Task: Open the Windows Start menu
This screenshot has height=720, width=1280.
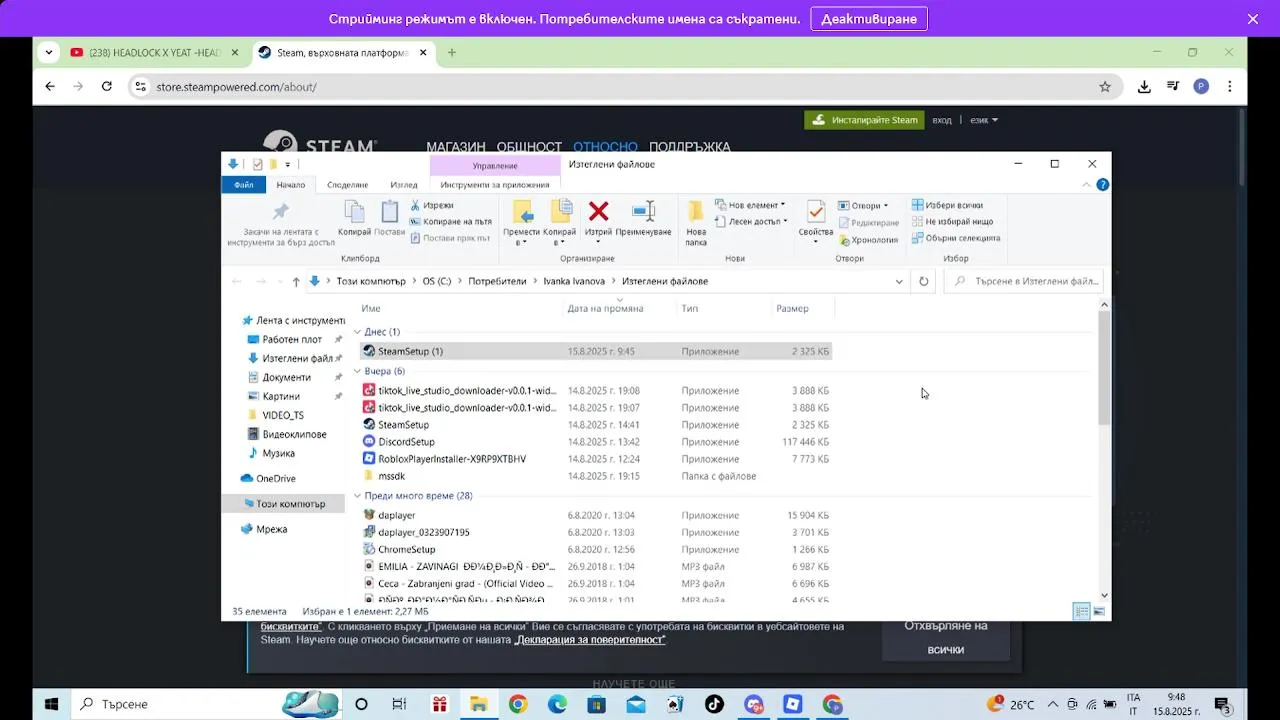Action: click(x=52, y=704)
